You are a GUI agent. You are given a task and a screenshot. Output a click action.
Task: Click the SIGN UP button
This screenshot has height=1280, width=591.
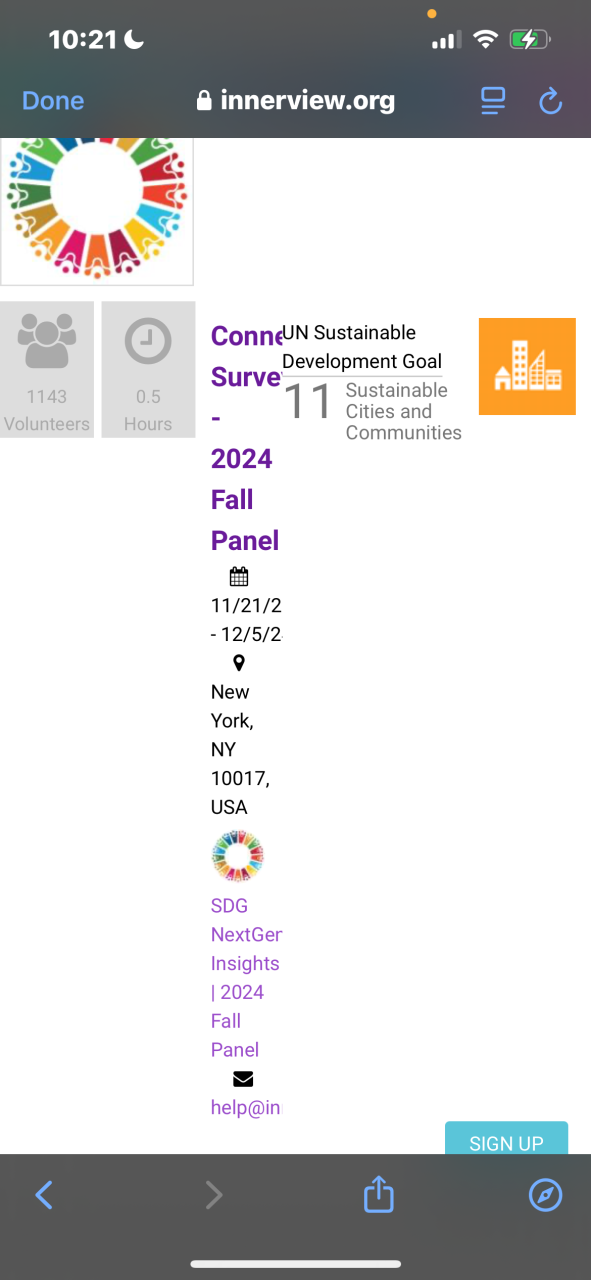click(x=506, y=1139)
